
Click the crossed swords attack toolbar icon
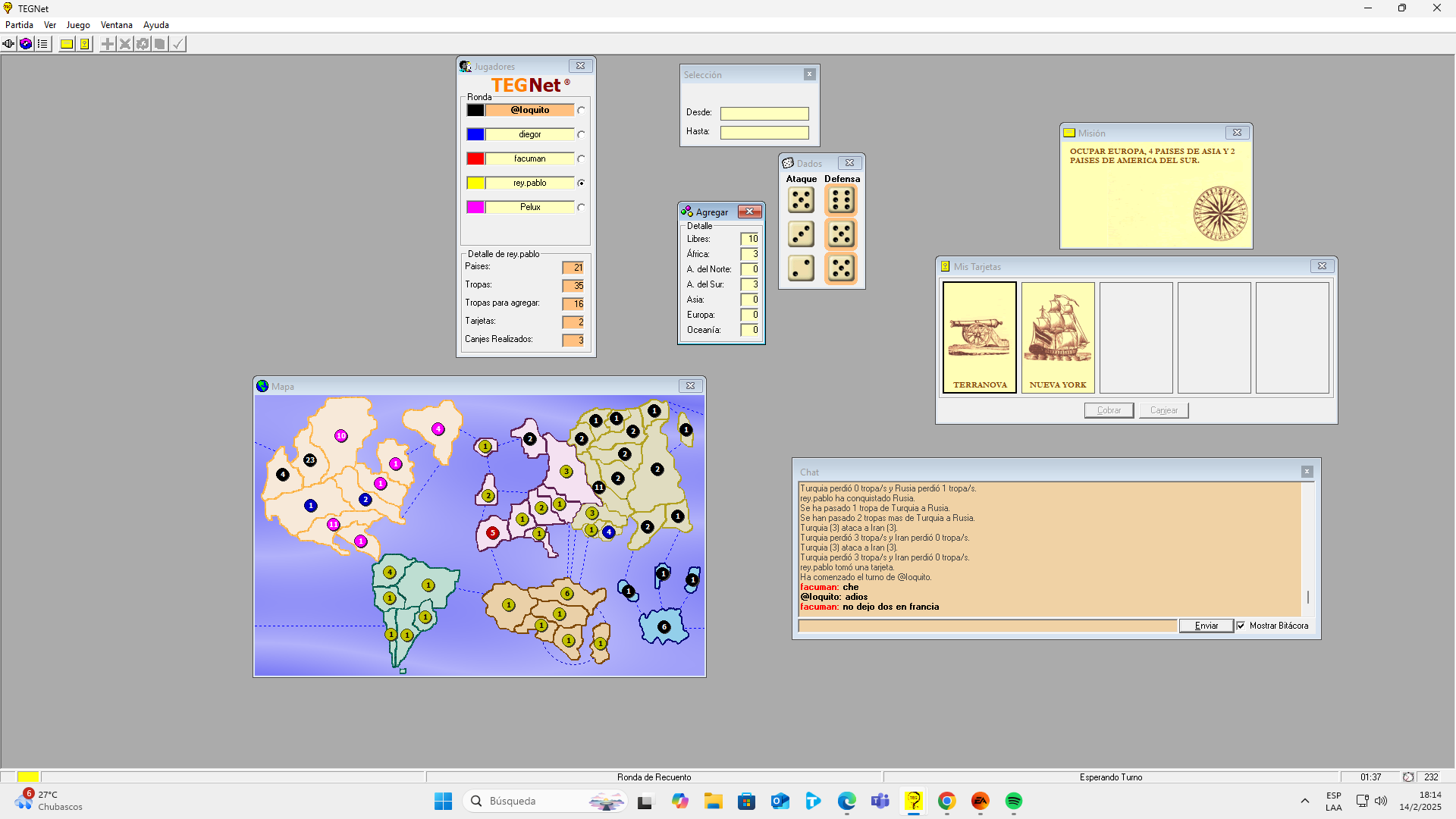click(x=125, y=44)
